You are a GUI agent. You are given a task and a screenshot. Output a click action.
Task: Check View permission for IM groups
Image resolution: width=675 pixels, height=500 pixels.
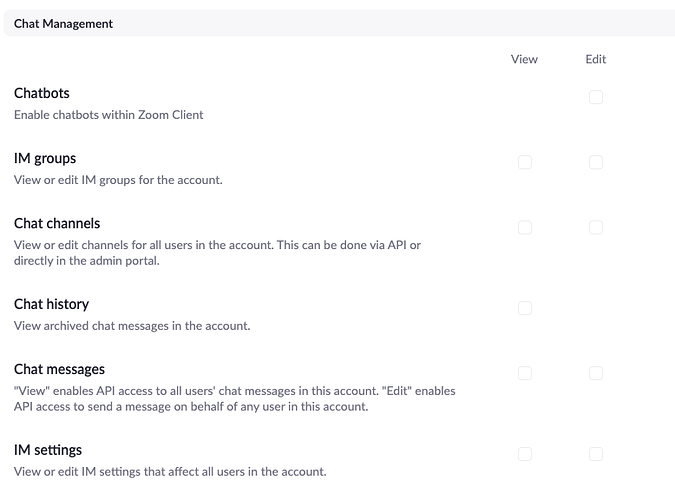tap(525, 162)
